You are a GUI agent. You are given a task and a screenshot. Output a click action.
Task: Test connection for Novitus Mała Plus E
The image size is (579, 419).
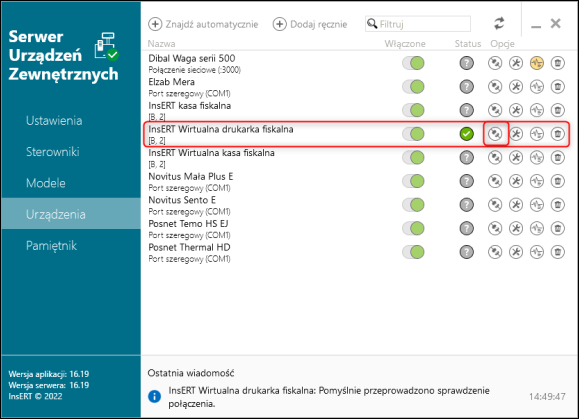pos(495,181)
